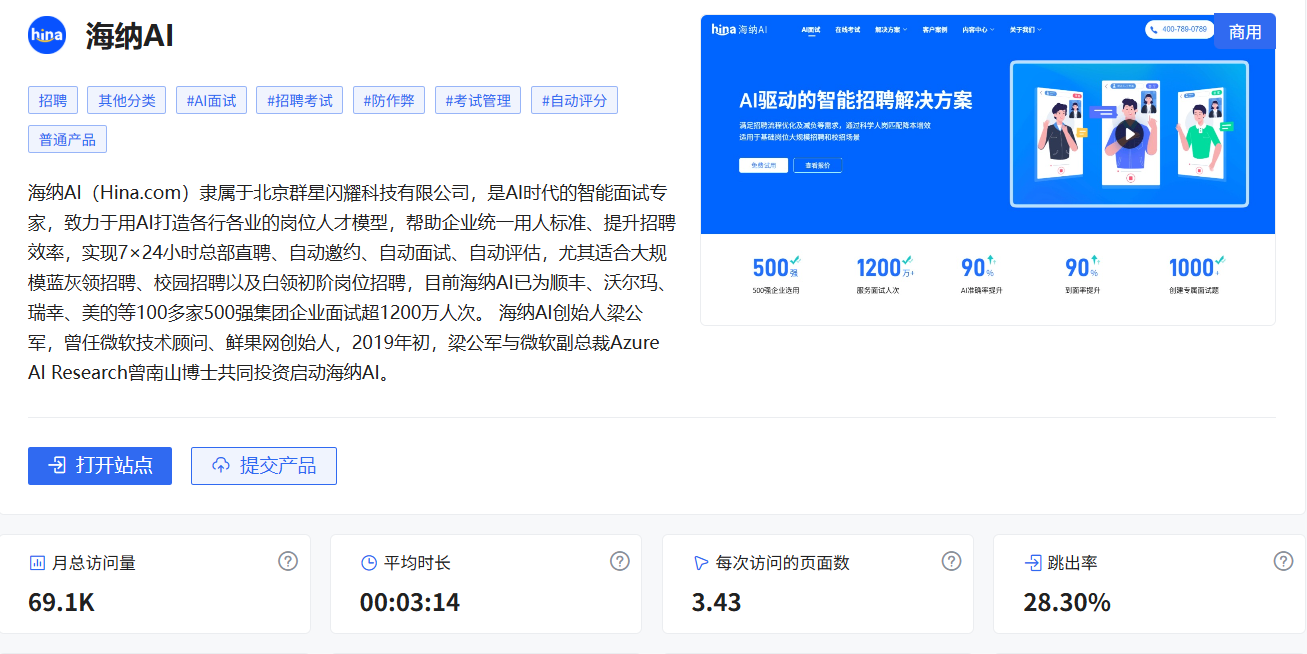
Task: Open the #招聘考试 tag
Action: 300,100
